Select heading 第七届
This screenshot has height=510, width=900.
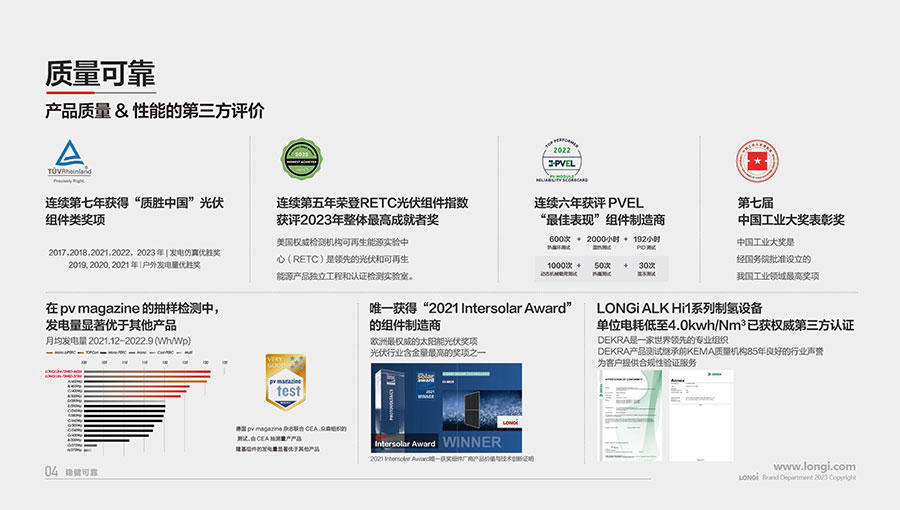[755, 203]
